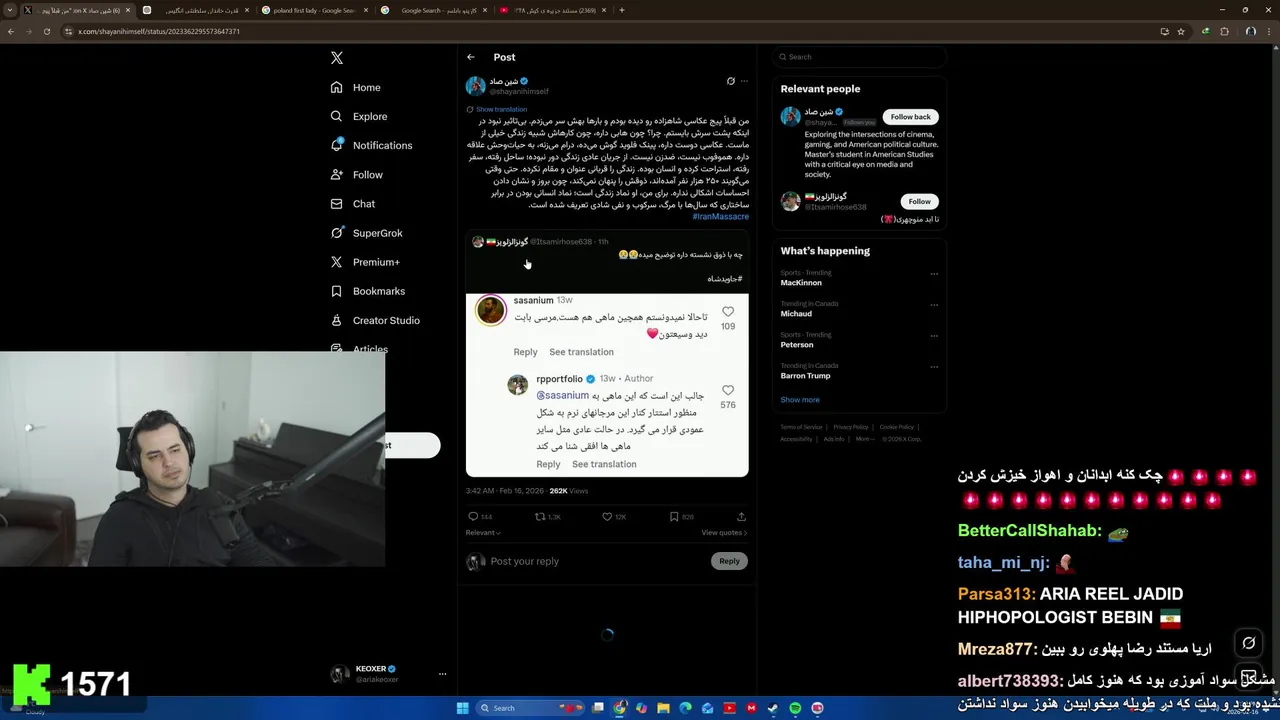Bookmark this page with the star icon
The width and height of the screenshot is (1280, 720).
pyautogui.click(x=1181, y=31)
